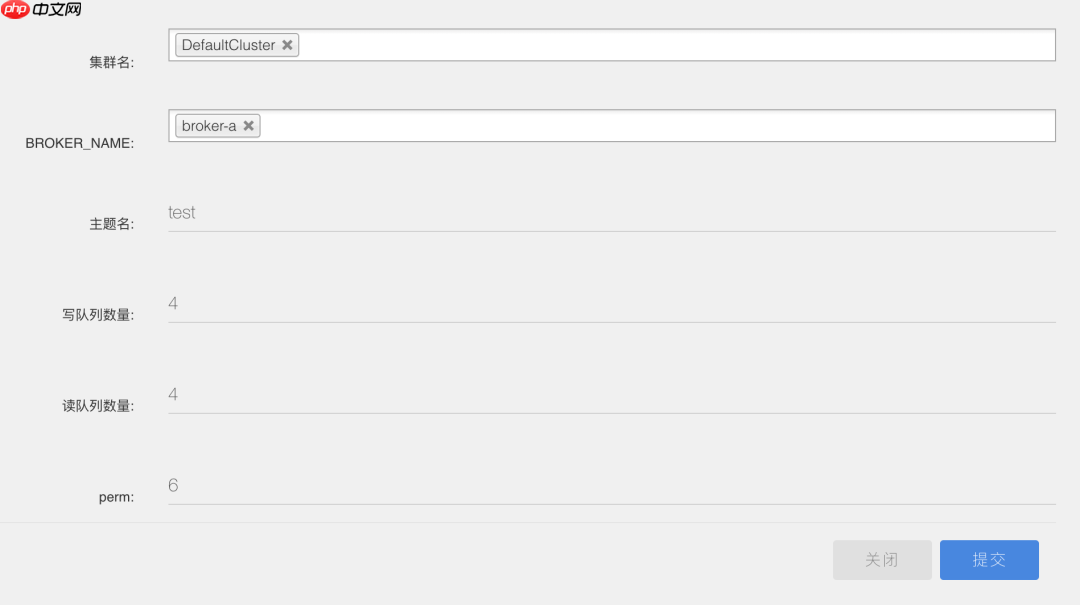The image size is (1080, 605).
Task: Click the BROKER_NAME label
Action: tap(80, 143)
